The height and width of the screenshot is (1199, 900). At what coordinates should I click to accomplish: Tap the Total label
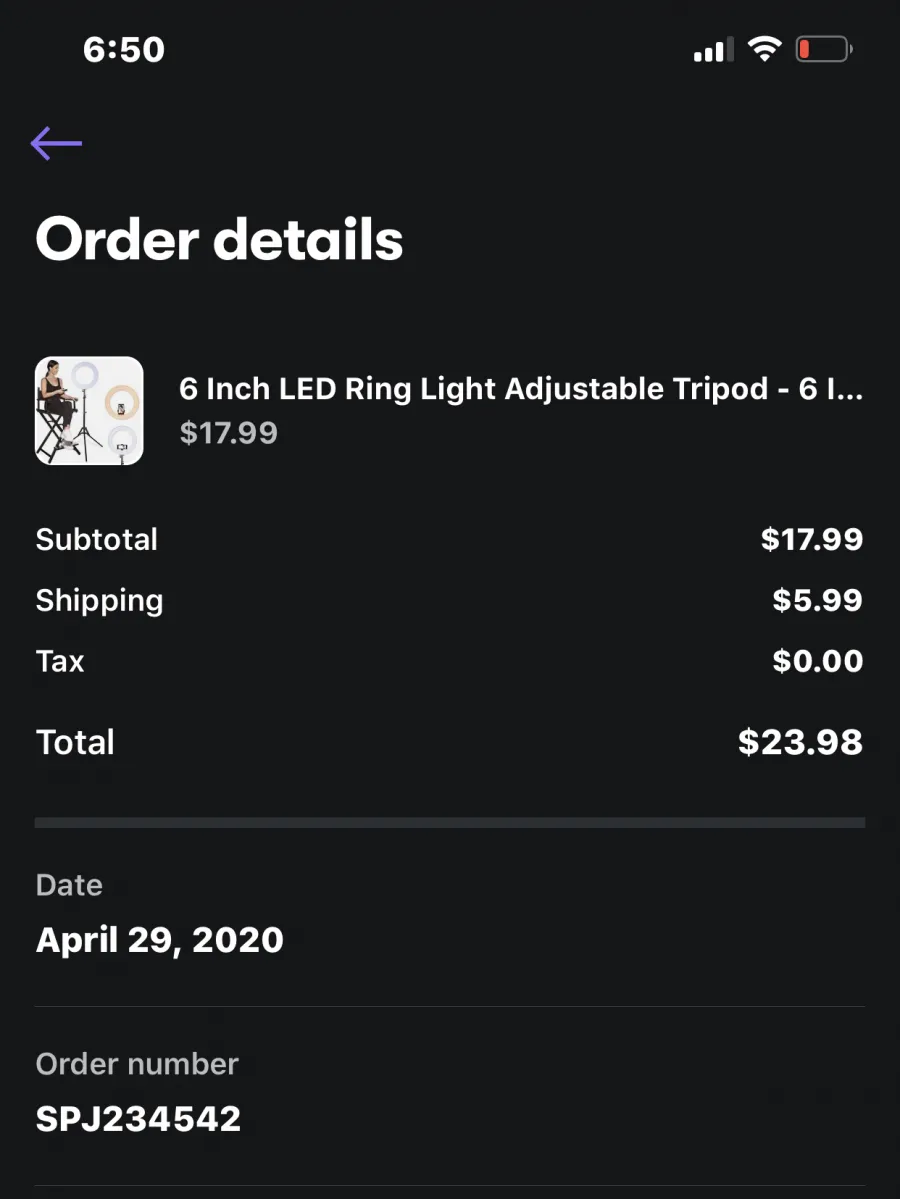(75, 742)
